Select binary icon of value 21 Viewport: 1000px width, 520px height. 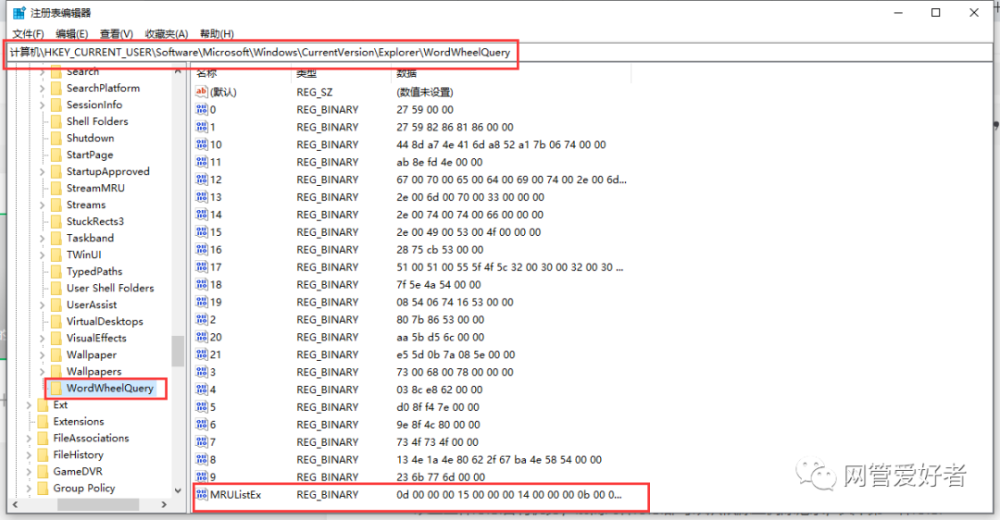tap(202, 354)
